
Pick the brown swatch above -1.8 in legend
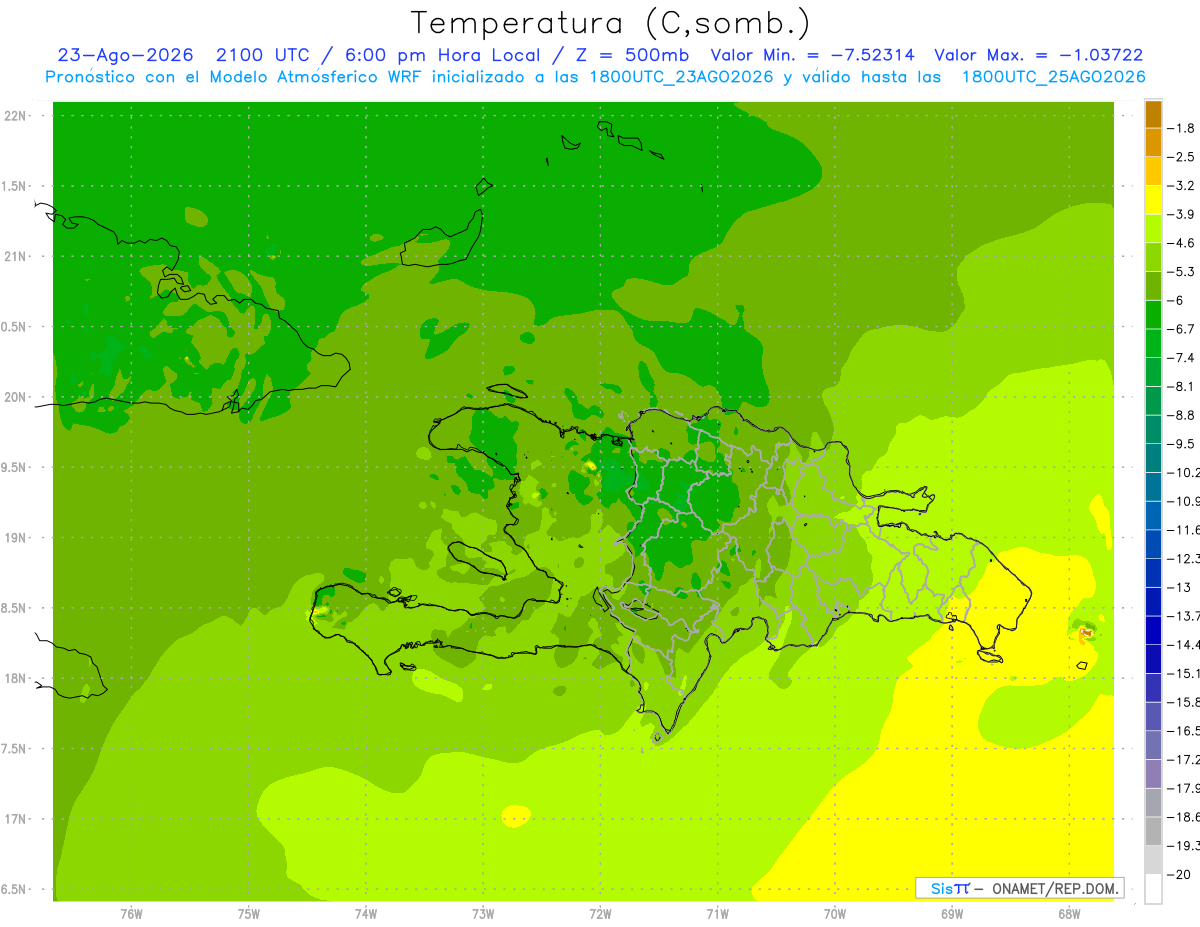(x=1154, y=115)
